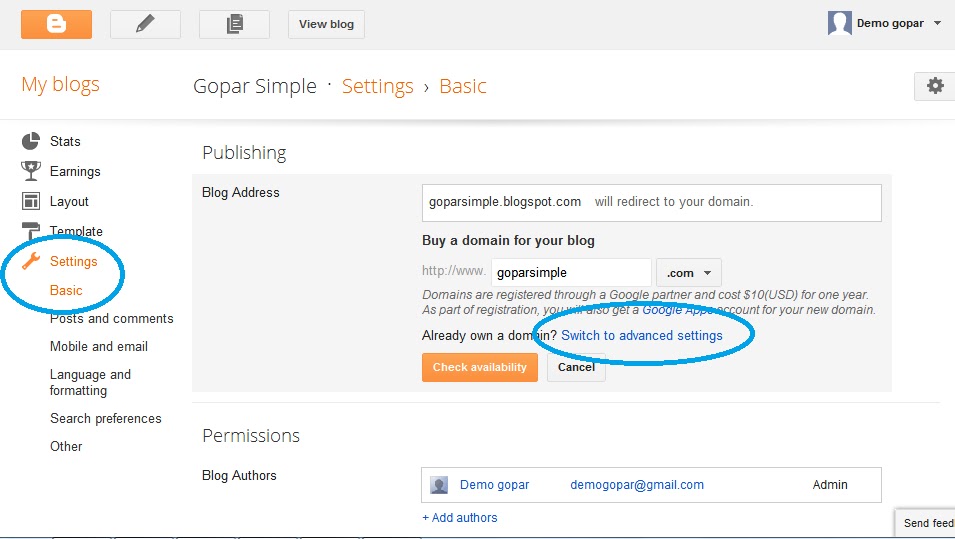The image size is (955, 539).
Task: Click the Check availability button
Action: 479,367
